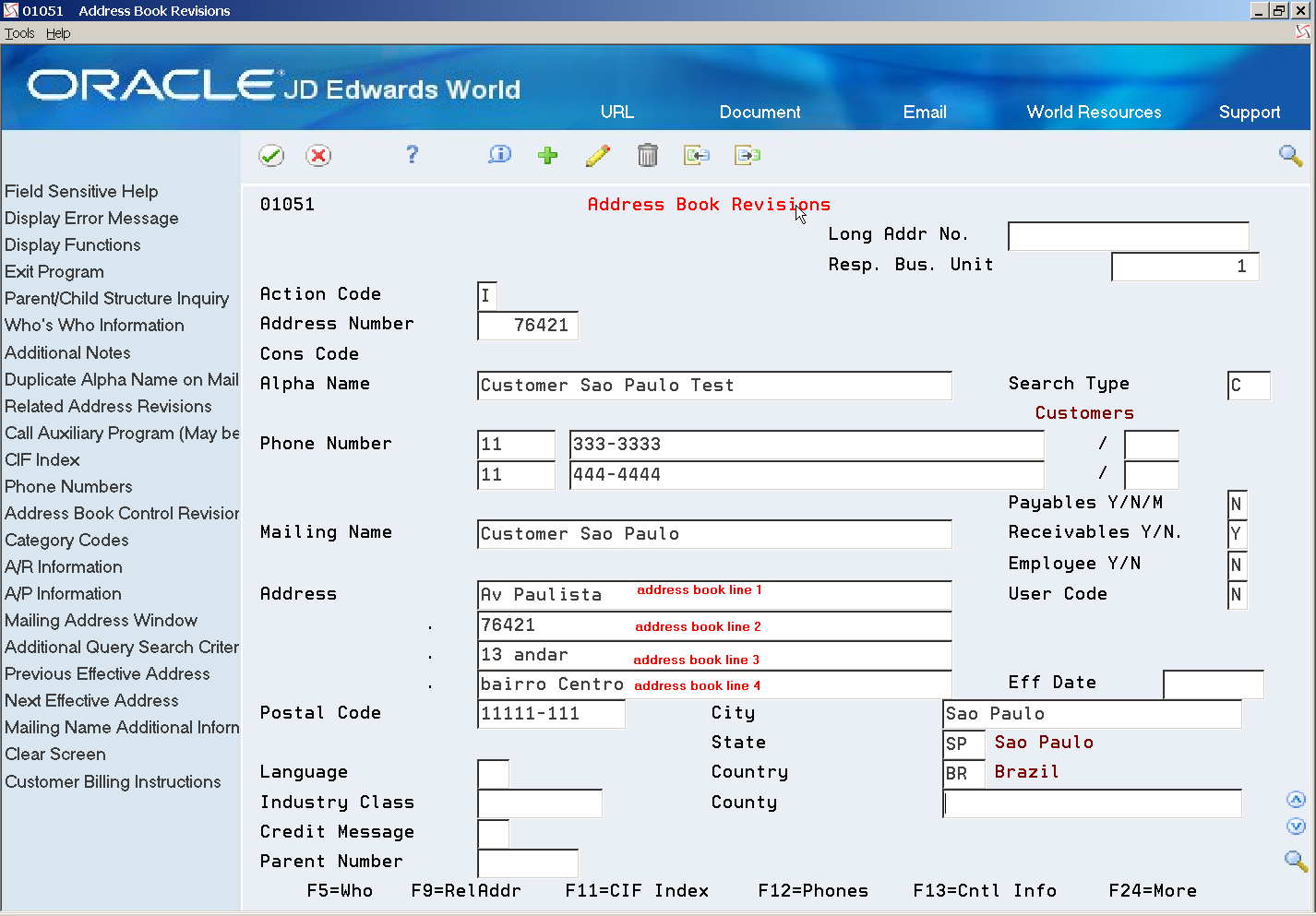The height and width of the screenshot is (916, 1316).
Task: Click the small red icon beside menu bar
Action: 1303,32
